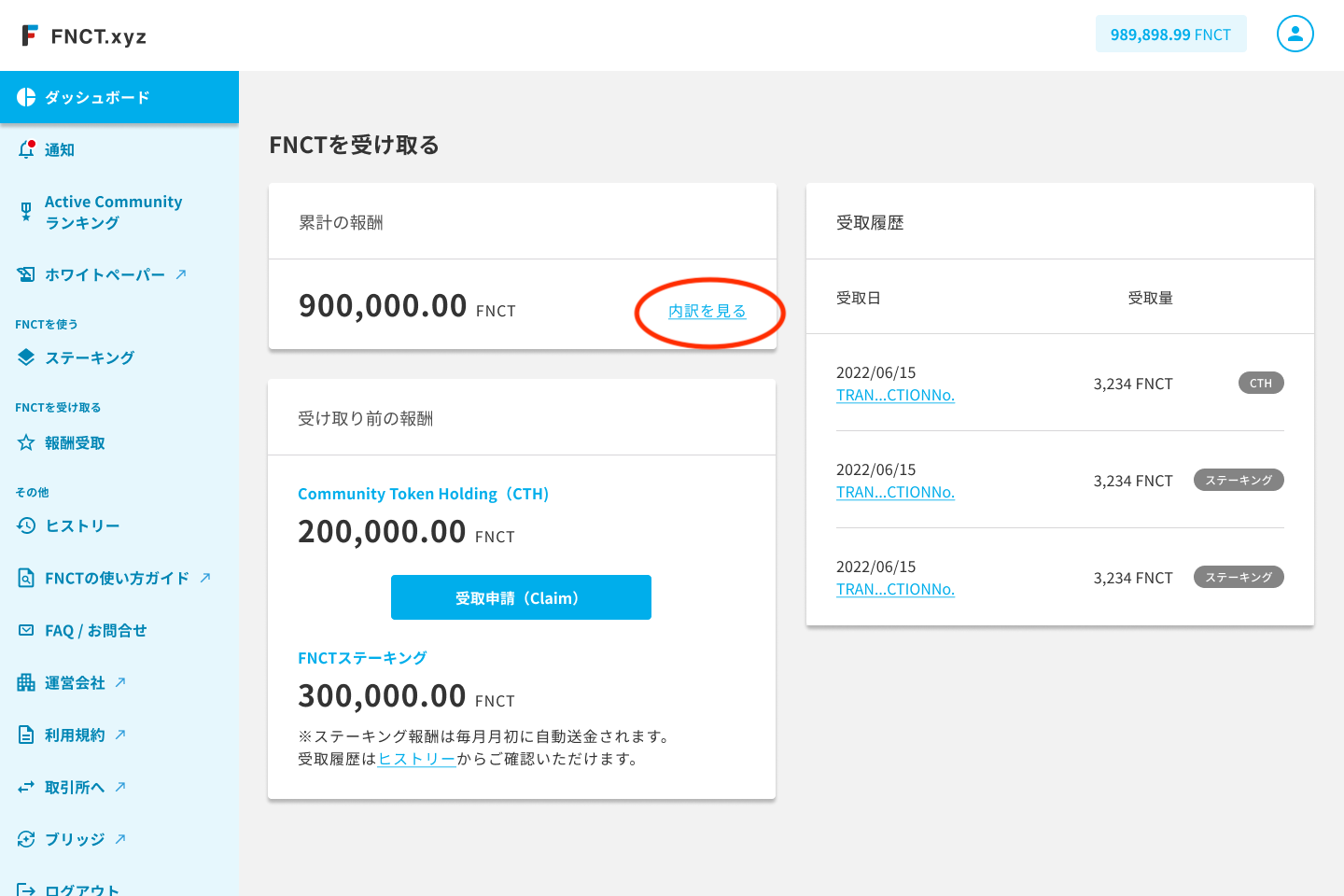
Task: Click the 受け取り前の報酬 card title
Action: click(365, 418)
